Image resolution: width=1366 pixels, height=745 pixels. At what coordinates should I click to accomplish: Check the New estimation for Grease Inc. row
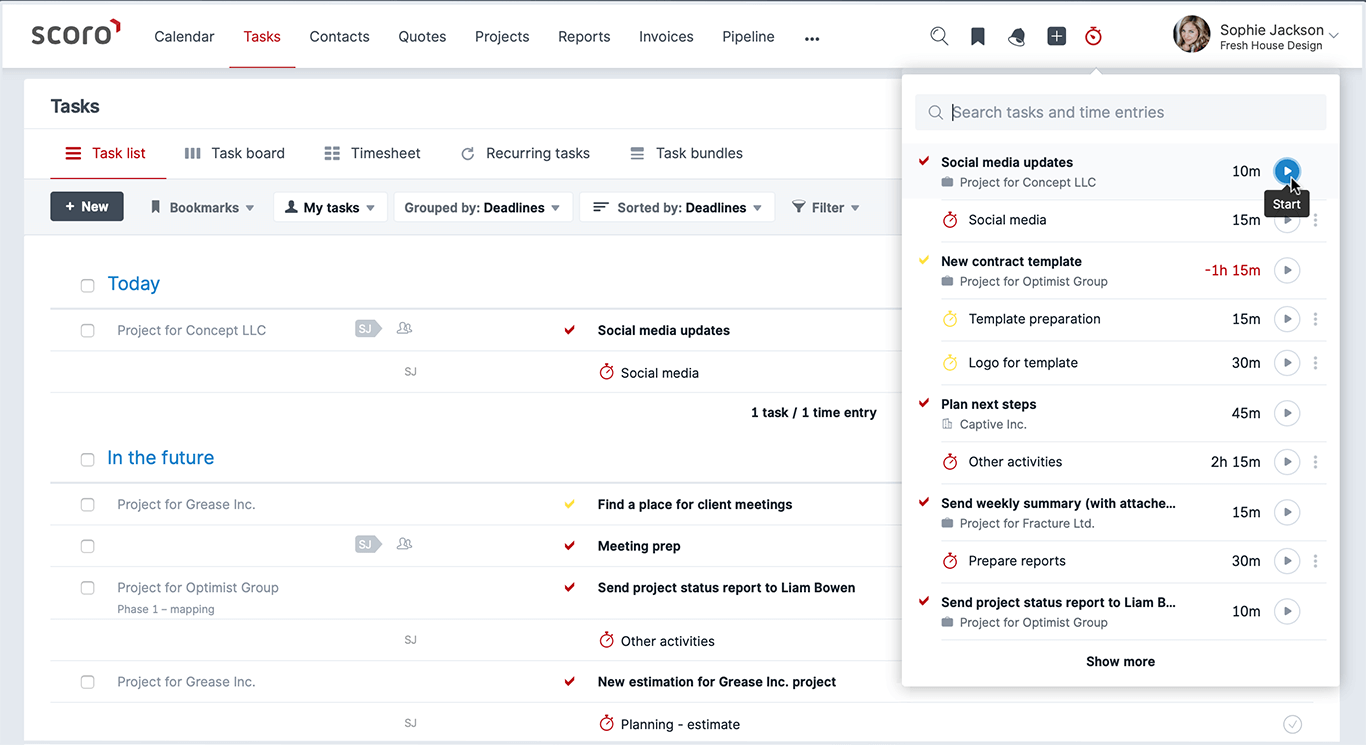click(x=88, y=682)
